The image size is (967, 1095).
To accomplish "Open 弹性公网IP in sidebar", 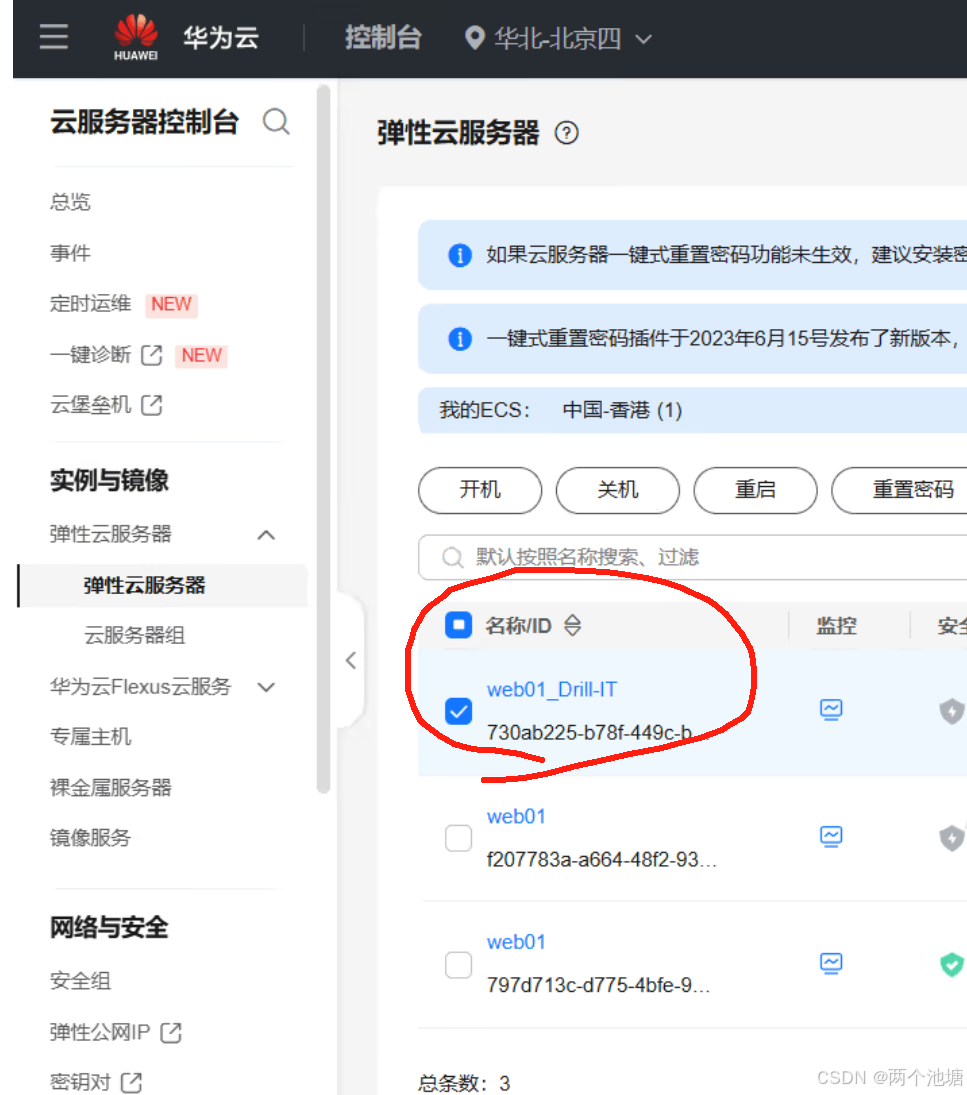I will pyautogui.click(x=100, y=1032).
